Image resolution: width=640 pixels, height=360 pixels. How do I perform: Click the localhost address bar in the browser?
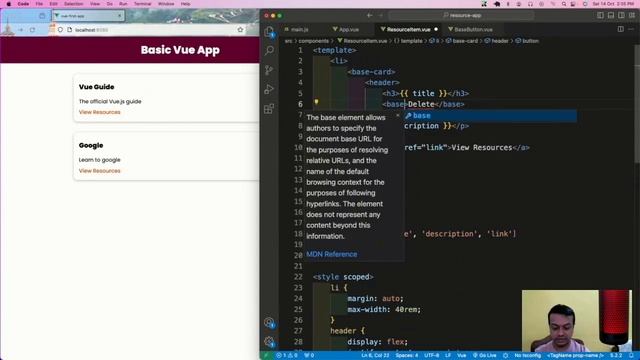point(149,30)
